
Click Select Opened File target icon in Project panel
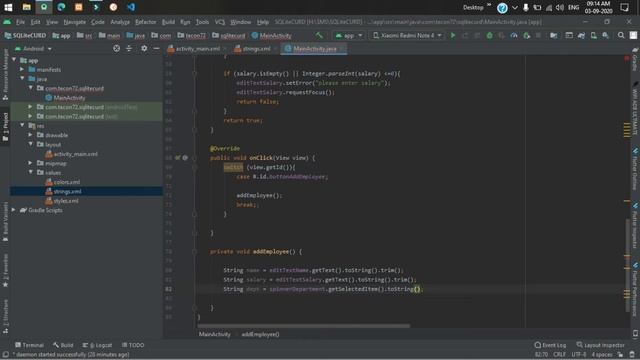(116, 49)
